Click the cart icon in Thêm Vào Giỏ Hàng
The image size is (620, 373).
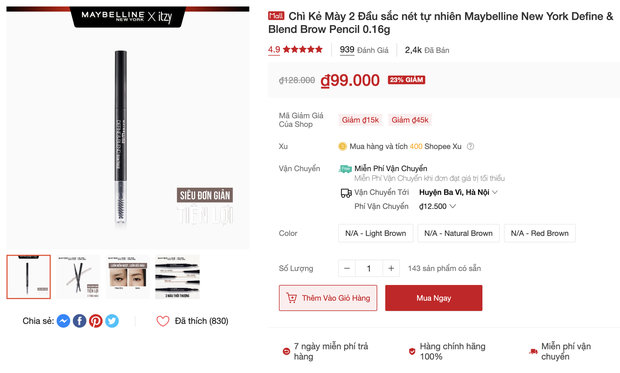coord(291,298)
